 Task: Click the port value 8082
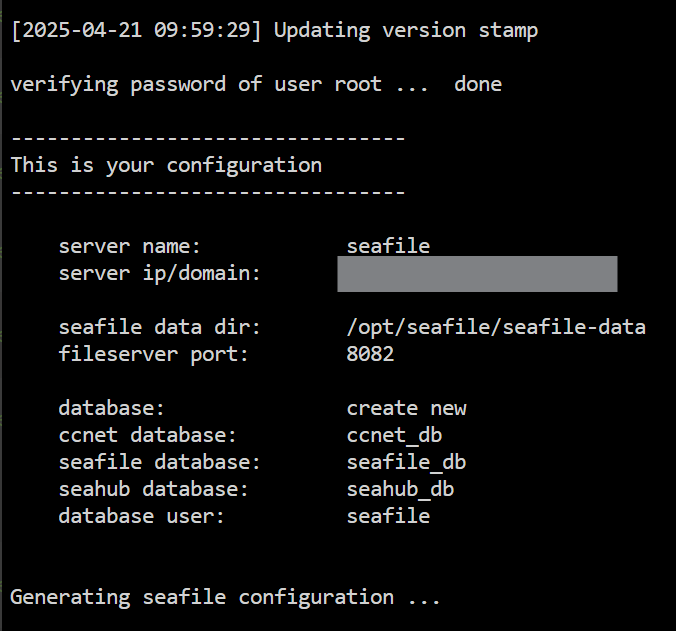coord(370,354)
